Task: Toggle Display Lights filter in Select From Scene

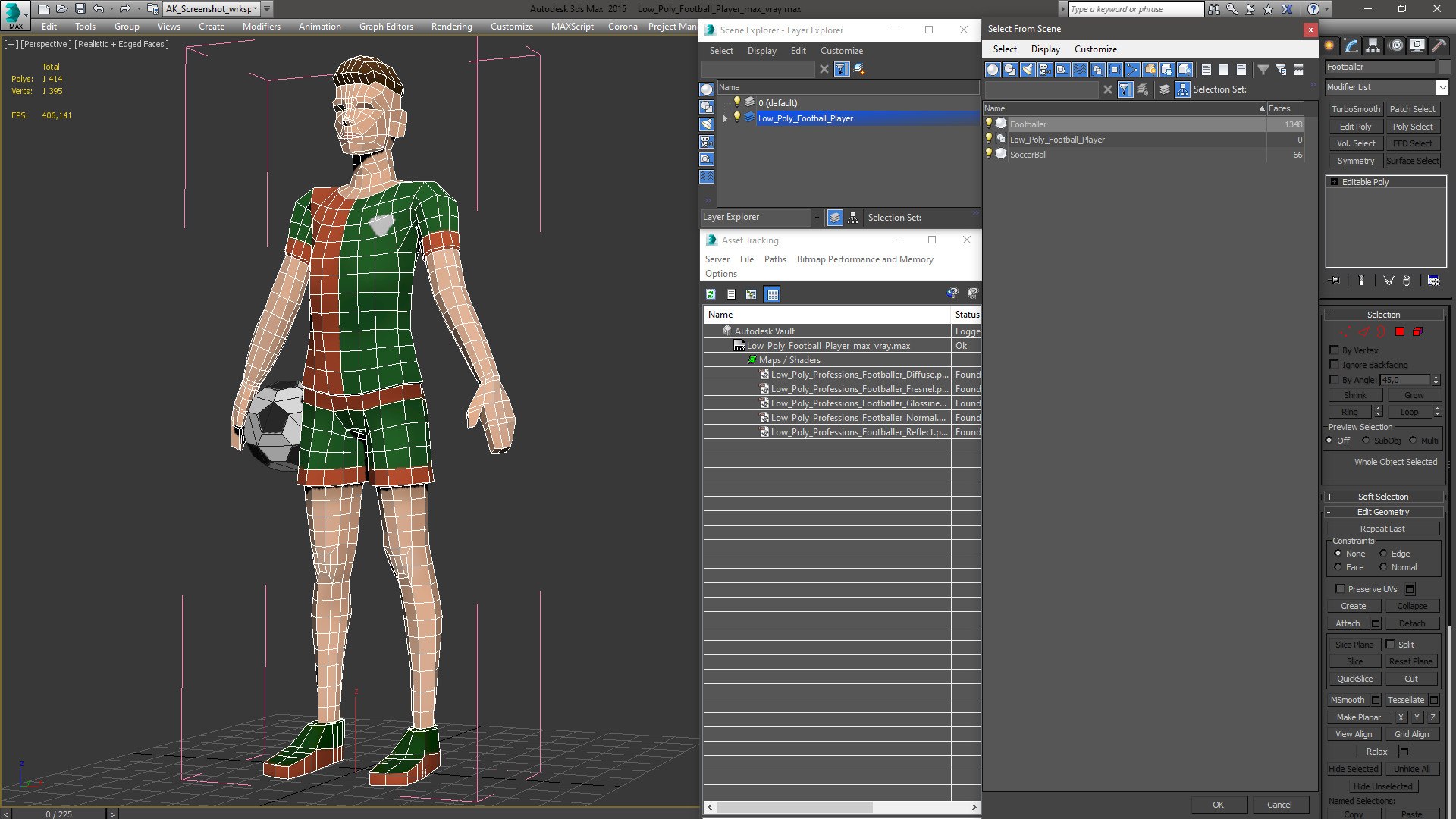Action: (x=1028, y=70)
